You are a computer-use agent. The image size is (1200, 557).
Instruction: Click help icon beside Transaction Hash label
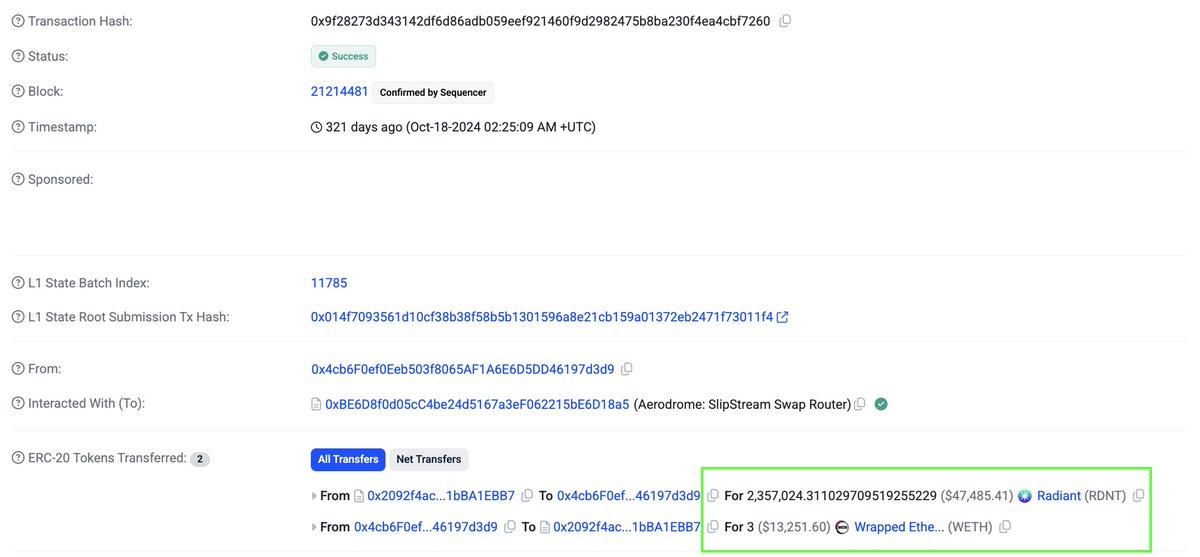click(17, 21)
